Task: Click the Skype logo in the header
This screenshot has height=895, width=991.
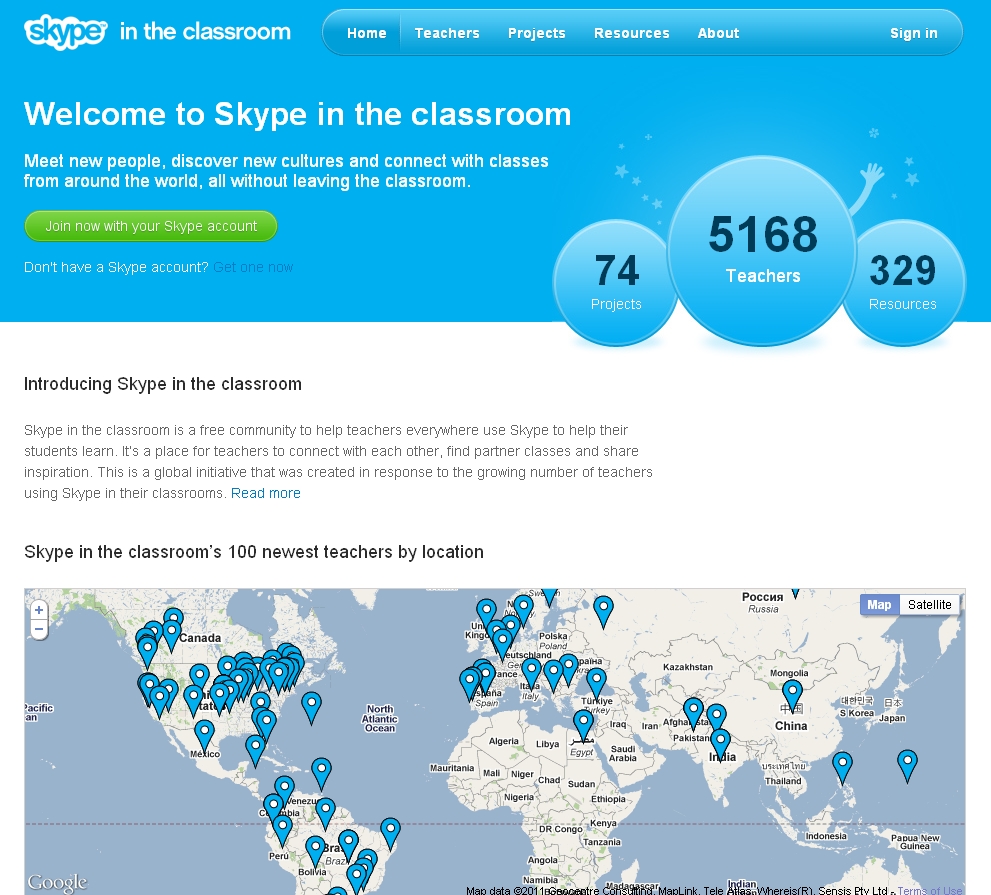Action: 65,32
